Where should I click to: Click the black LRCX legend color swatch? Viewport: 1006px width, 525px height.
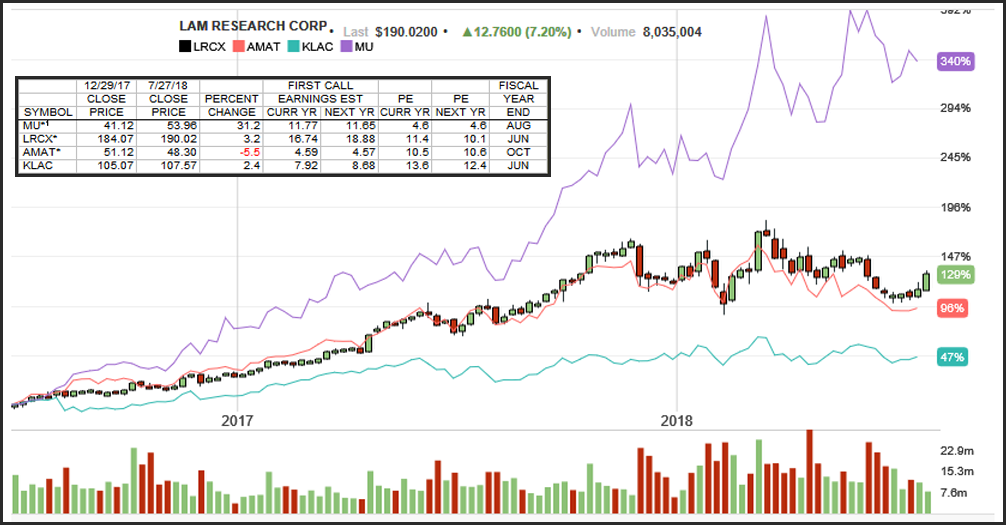click(185, 47)
